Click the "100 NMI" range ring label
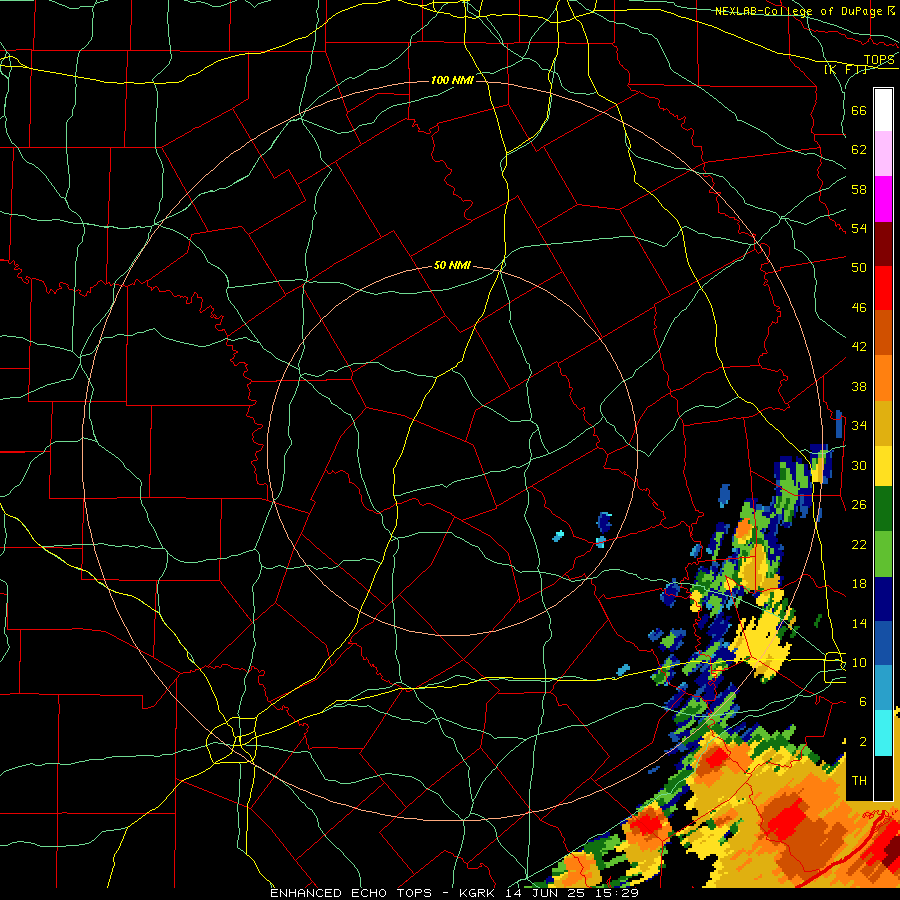900x900 pixels. pyautogui.click(x=452, y=80)
